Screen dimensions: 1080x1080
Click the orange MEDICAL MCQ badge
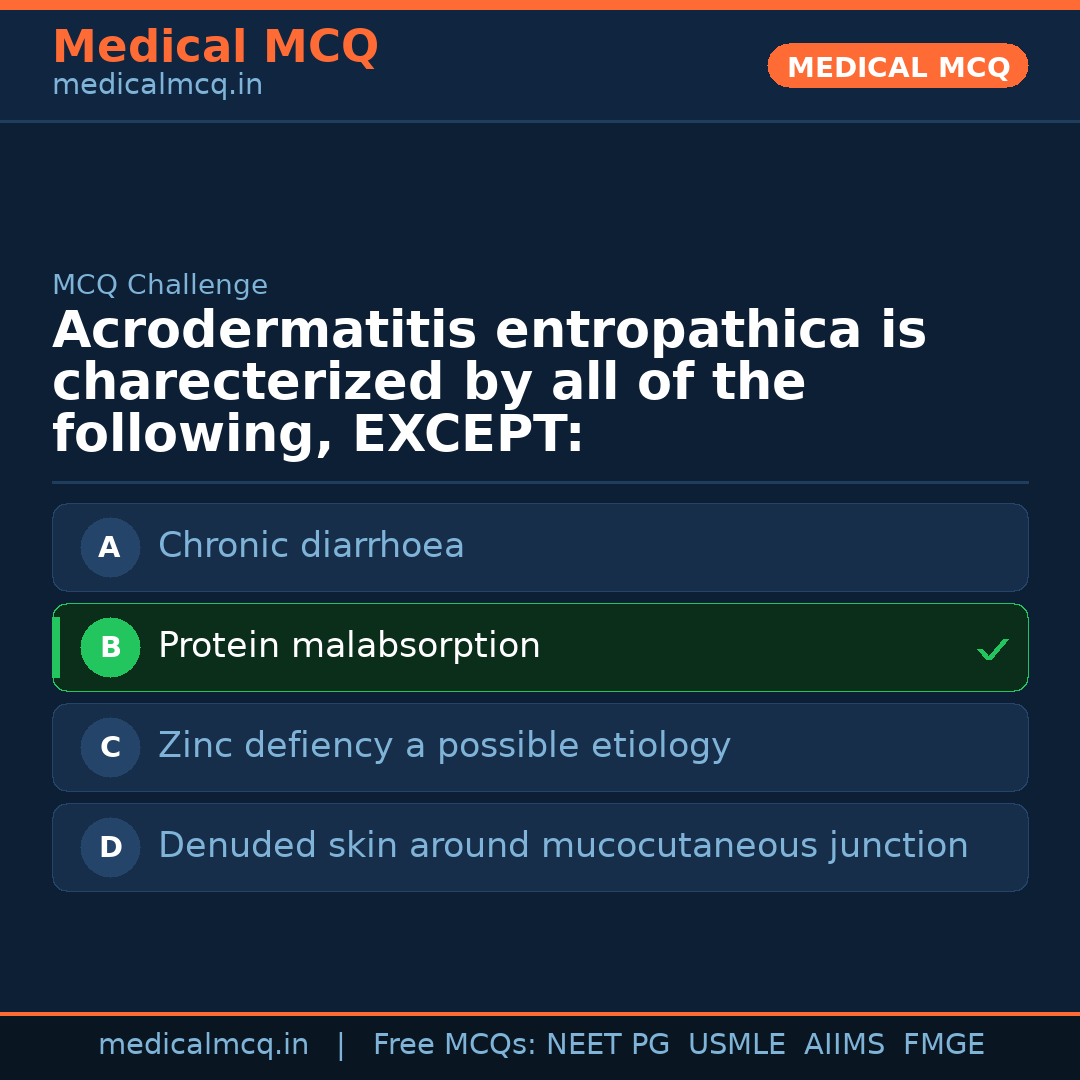897,67
